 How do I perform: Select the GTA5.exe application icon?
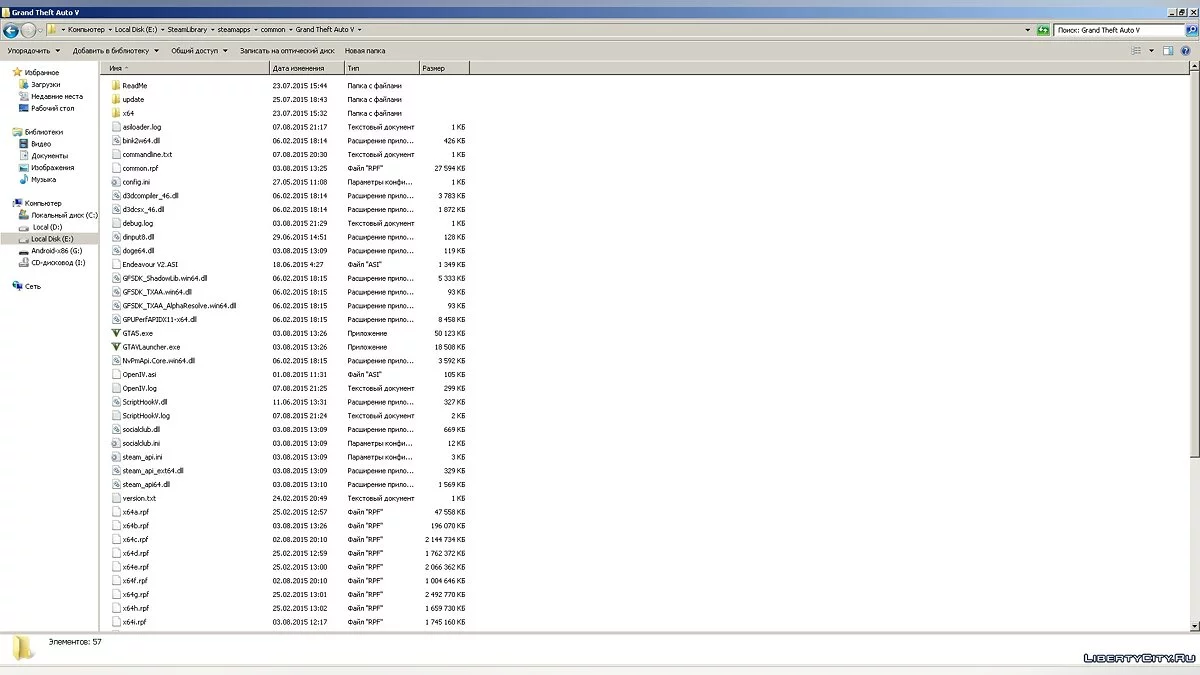tap(116, 333)
